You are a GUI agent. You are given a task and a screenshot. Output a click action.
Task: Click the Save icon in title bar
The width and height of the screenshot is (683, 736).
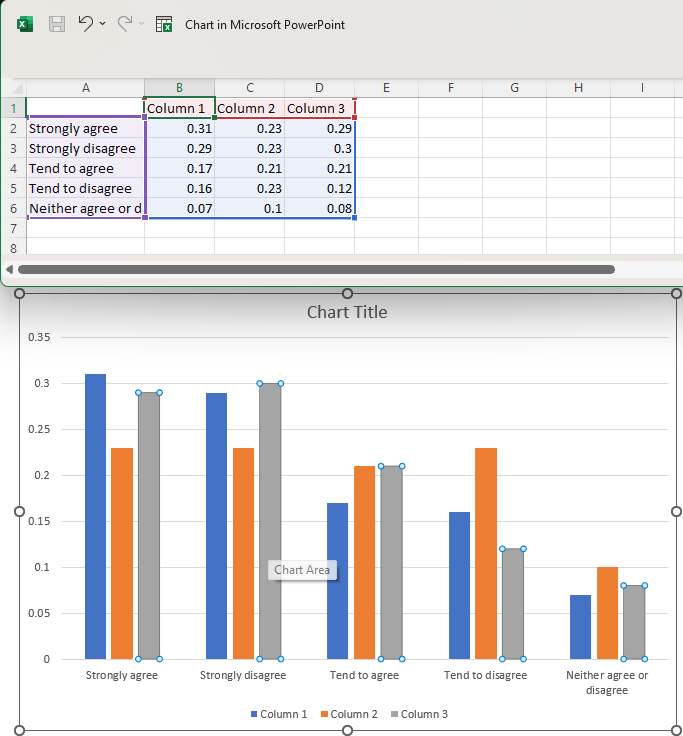pyautogui.click(x=57, y=24)
